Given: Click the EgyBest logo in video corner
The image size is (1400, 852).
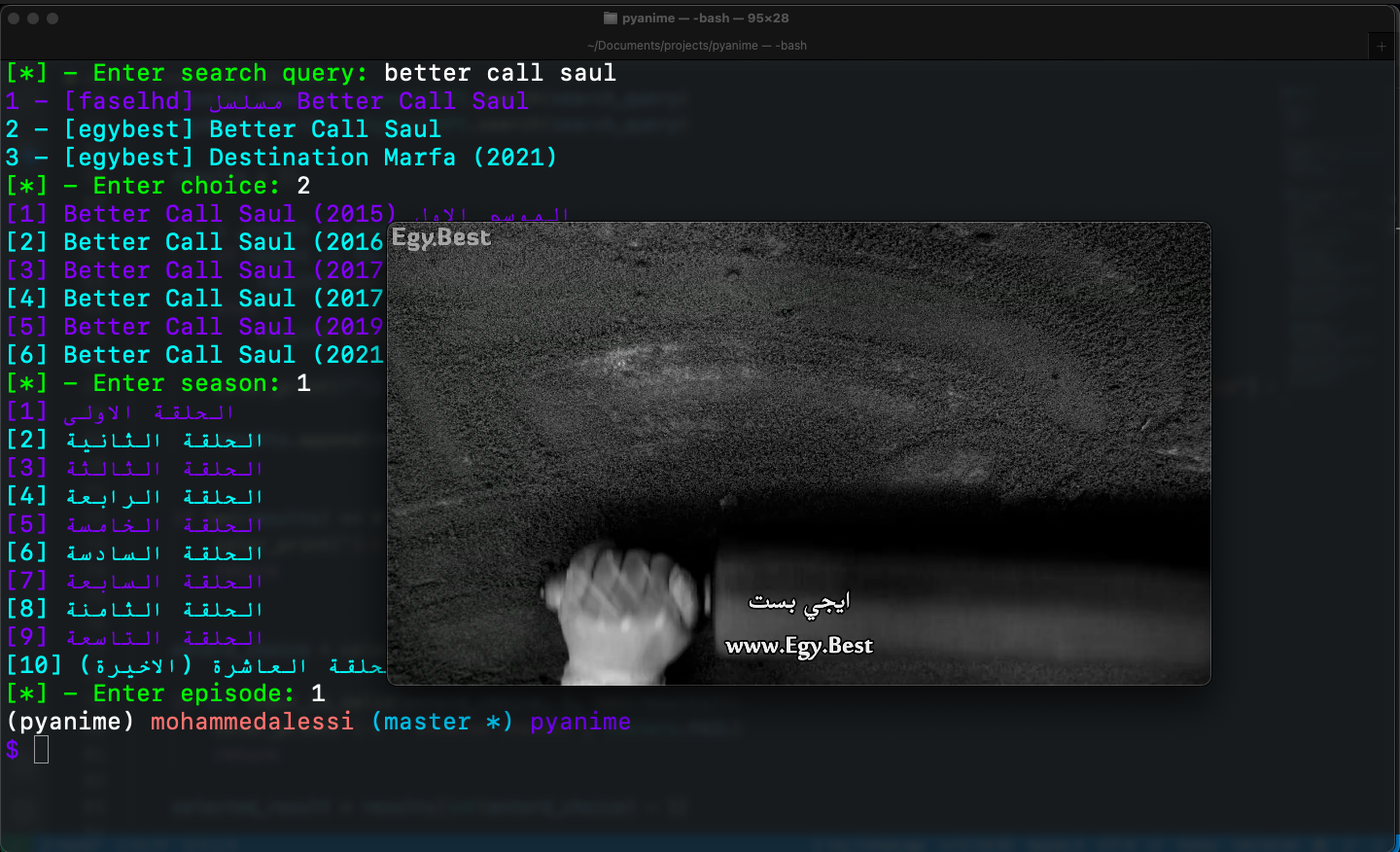Looking at the screenshot, I should pyautogui.click(x=441, y=237).
